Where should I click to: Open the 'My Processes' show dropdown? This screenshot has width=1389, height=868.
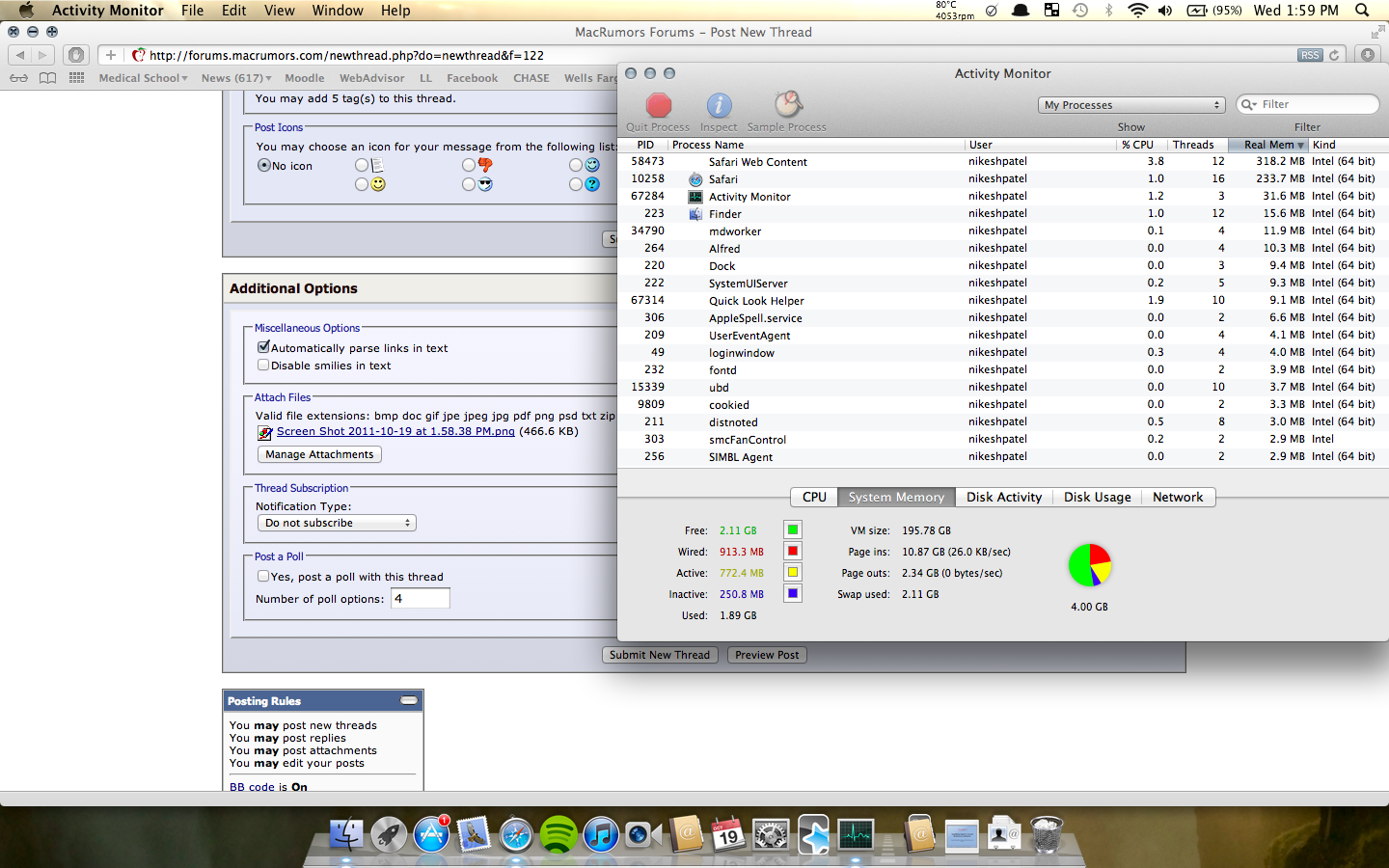(x=1131, y=104)
